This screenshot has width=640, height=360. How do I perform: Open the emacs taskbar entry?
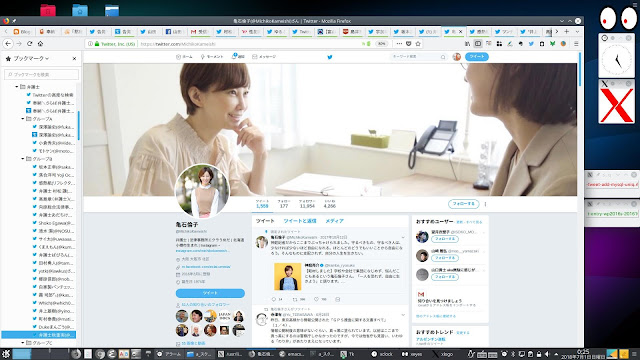(291, 354)
